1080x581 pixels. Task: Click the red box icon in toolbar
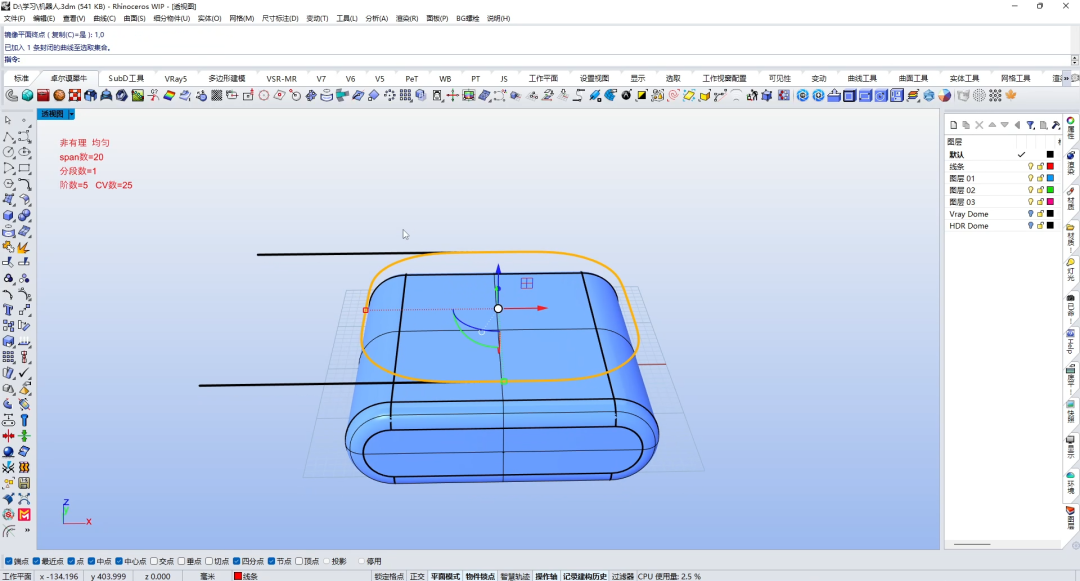(43, 96)
